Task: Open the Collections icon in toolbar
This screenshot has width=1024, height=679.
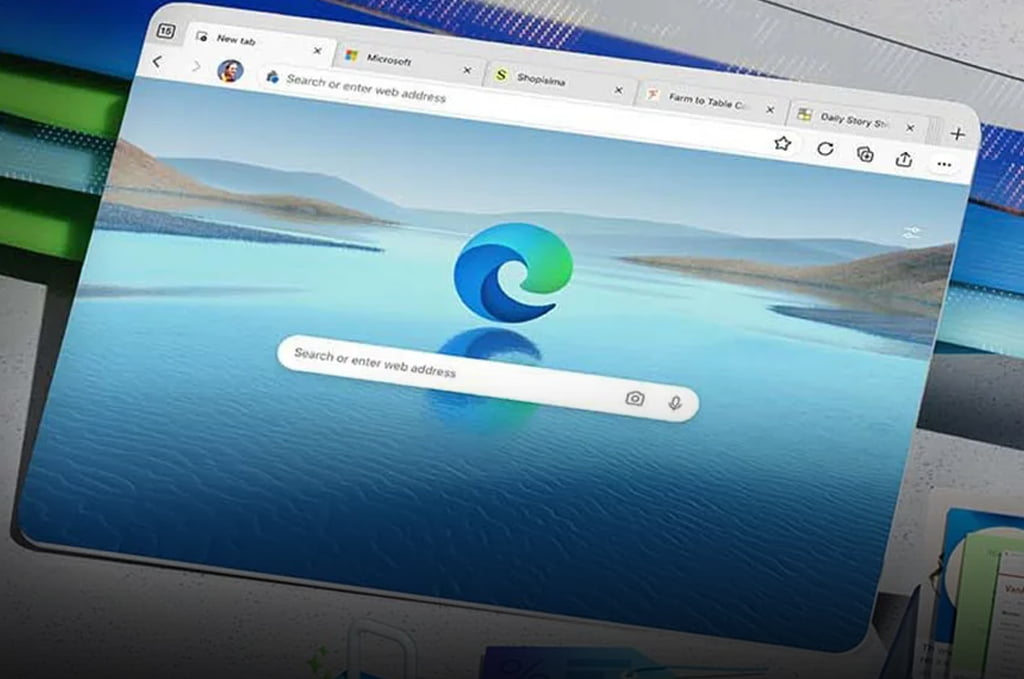Action: pyautogui.click(x=865, y=154)
